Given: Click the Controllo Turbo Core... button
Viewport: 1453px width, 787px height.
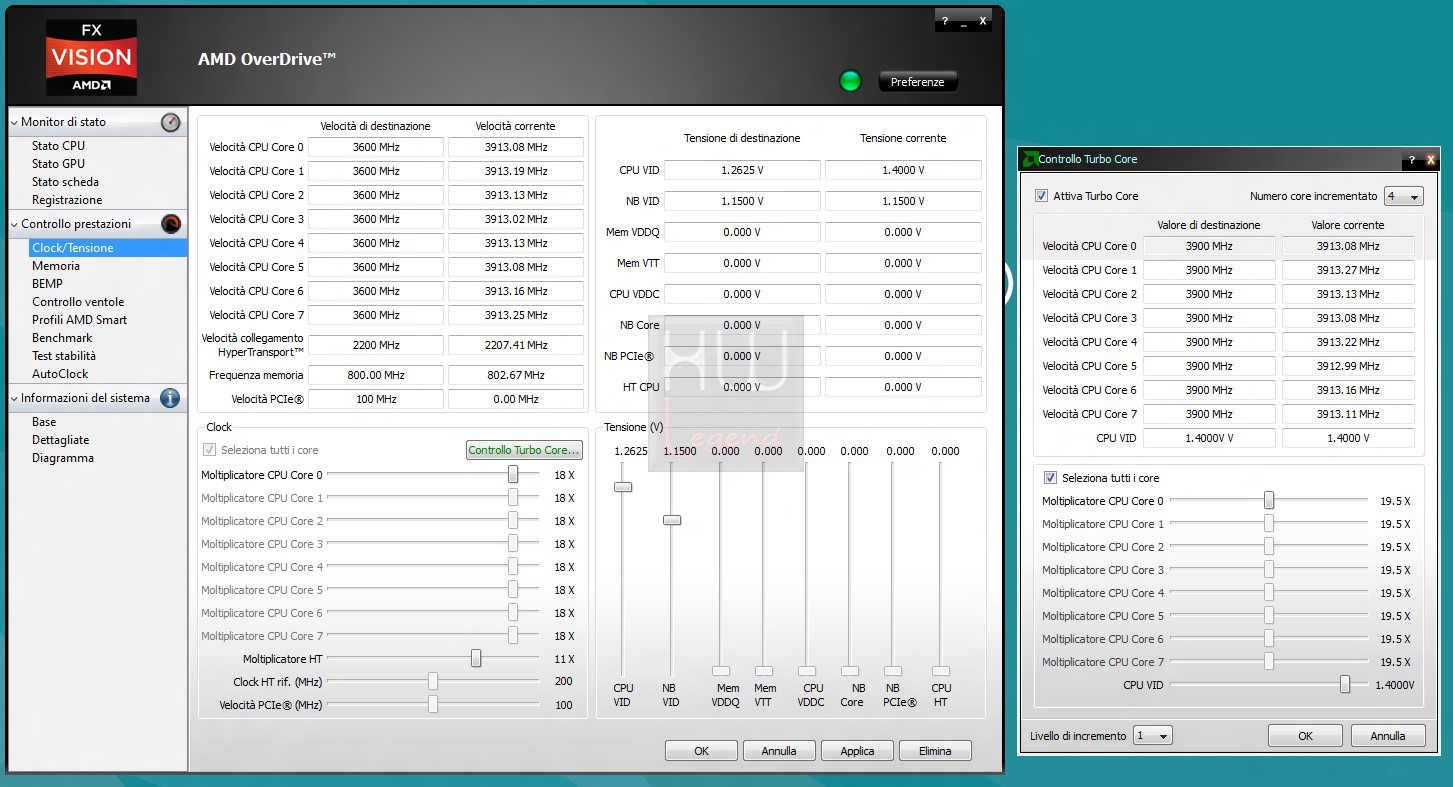Looking at the screenshot, I should coord(524,450).
